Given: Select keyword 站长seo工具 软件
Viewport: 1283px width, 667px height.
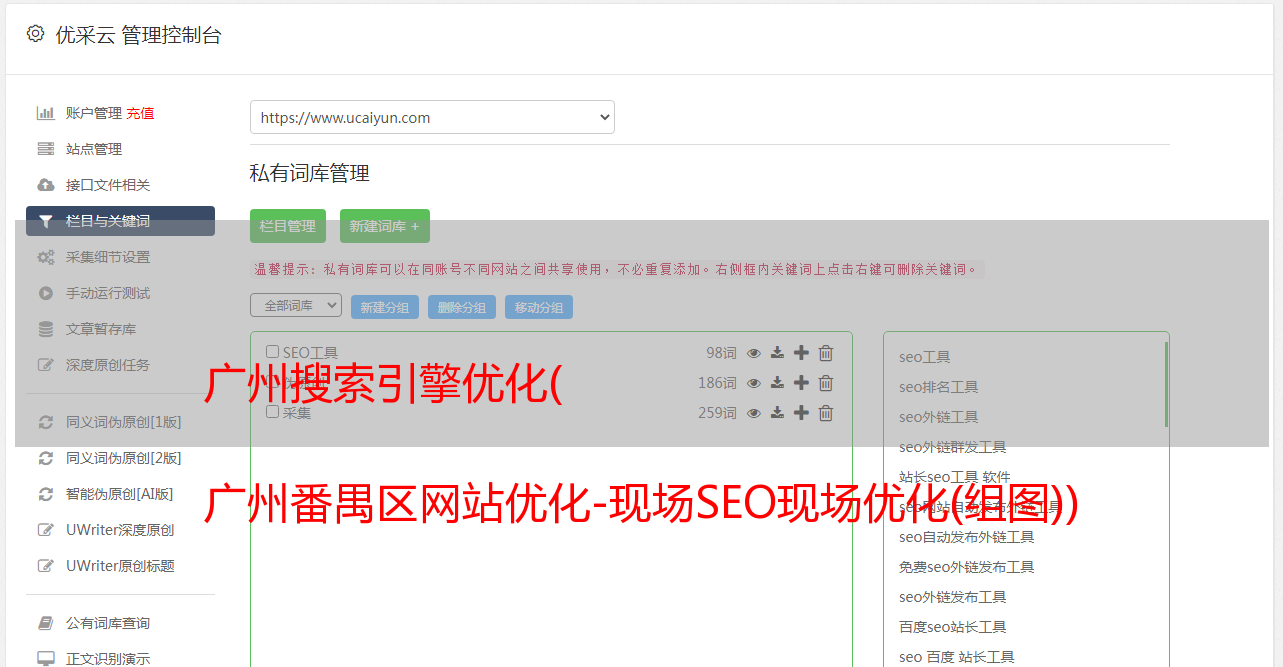Looking at the screenshot, I should coord(955,477).
